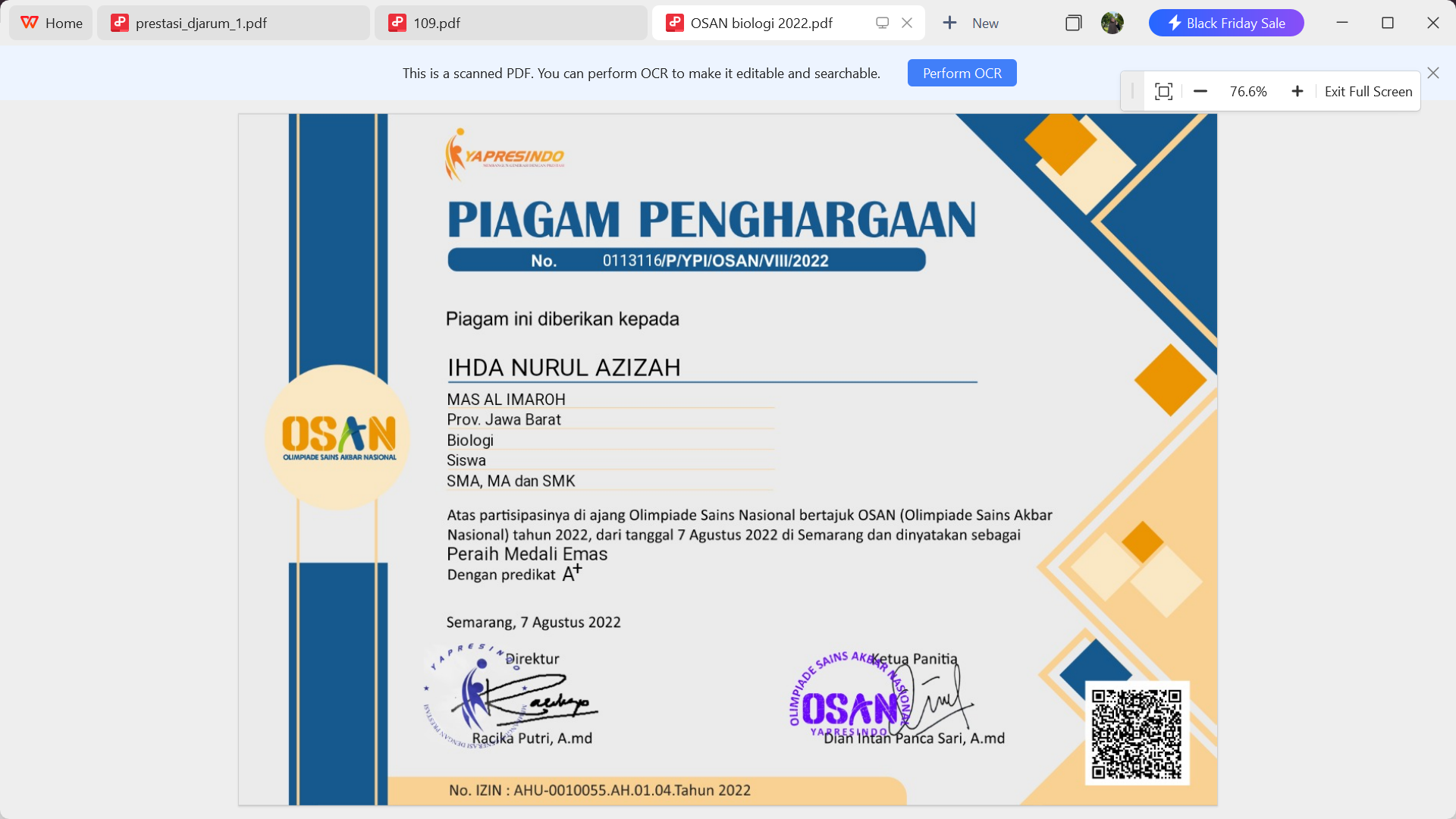Click the fit-to-screen icon in zoom toolbar
This screenshot has height=819, width=1456.
[1163, 92]
